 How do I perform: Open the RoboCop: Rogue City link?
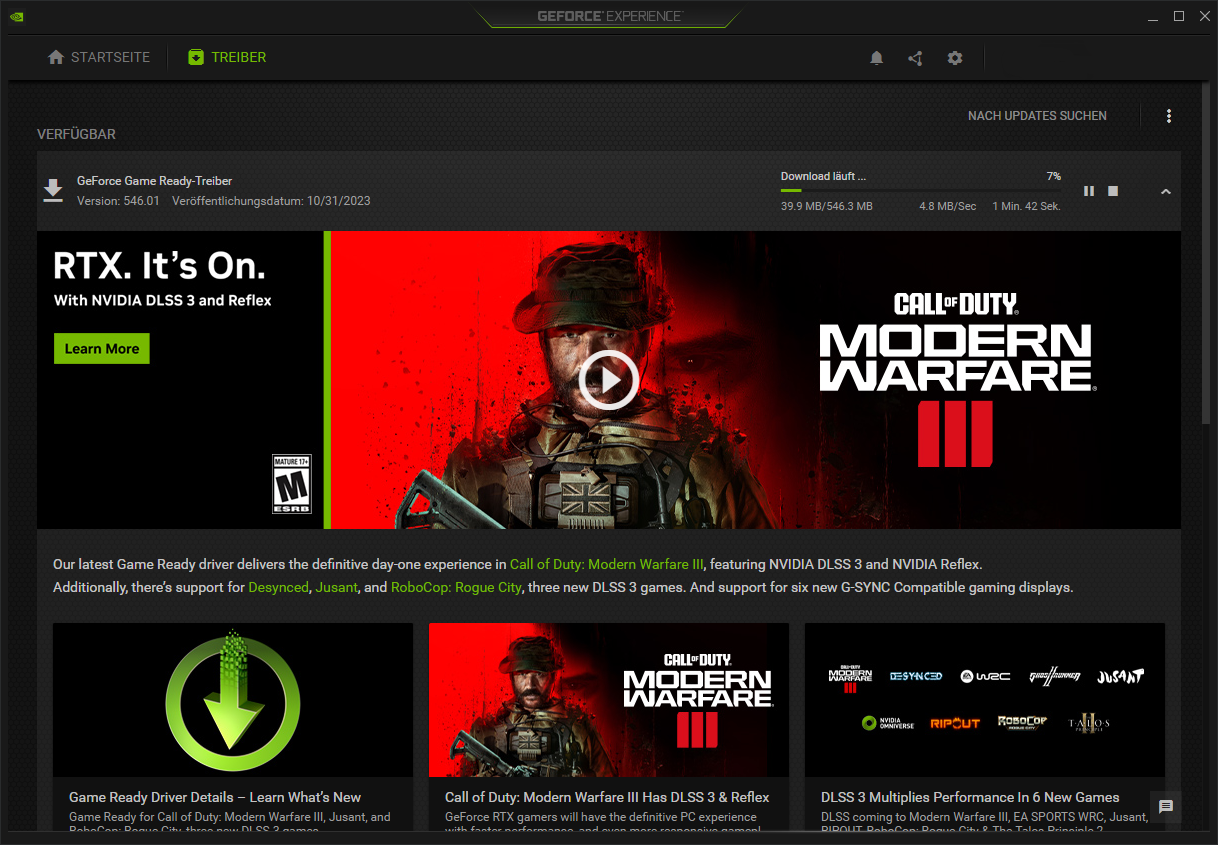(x=456, y=587)
